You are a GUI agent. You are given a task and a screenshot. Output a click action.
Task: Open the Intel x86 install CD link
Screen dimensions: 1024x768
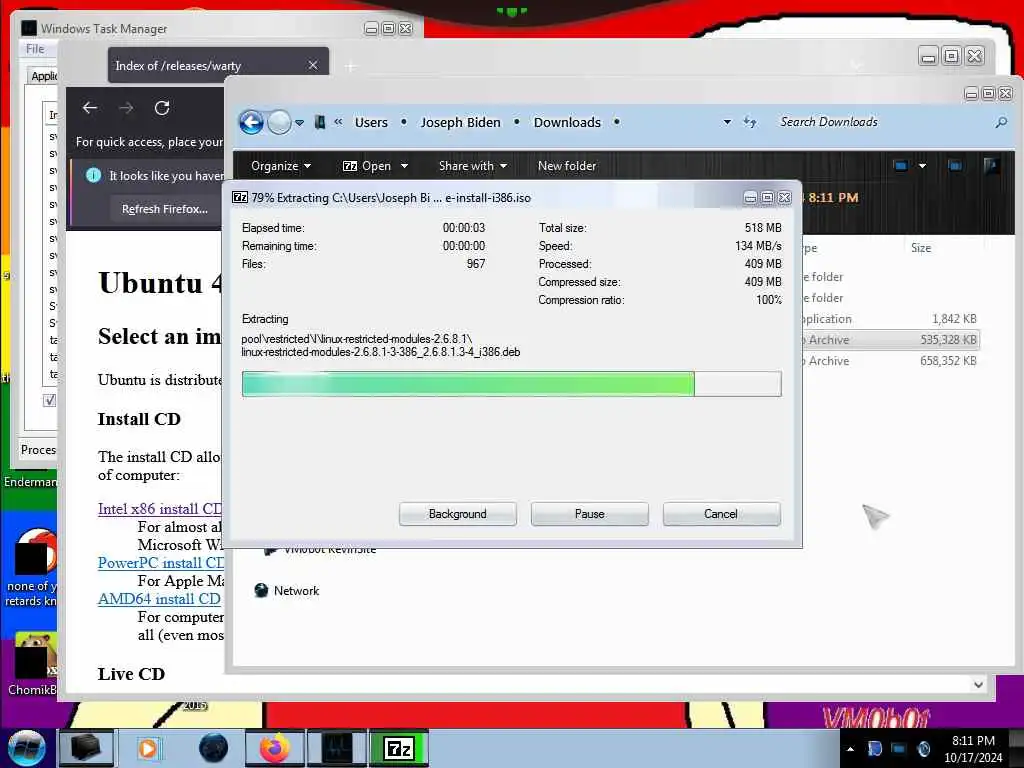(x=160, y=509)
